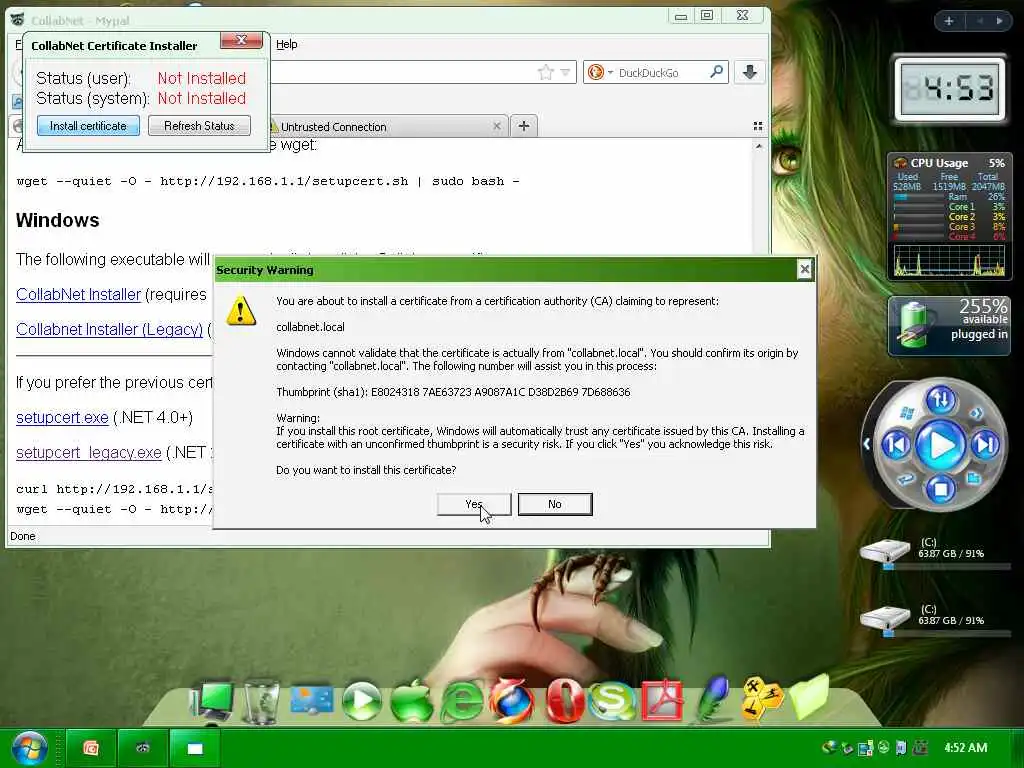Screen dimensions: 1024x768
Task: Click the Refresh Status button
Action: coord(199,126)
